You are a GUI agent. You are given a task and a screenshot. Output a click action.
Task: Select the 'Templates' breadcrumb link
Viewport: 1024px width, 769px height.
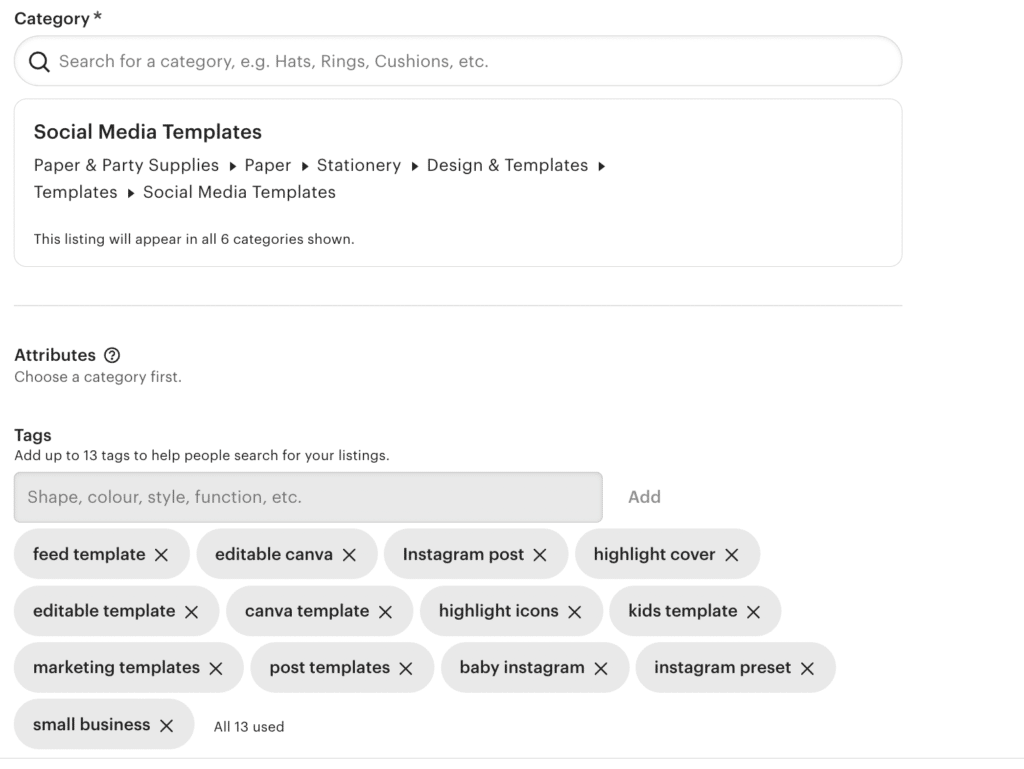(x=75, y=191)
